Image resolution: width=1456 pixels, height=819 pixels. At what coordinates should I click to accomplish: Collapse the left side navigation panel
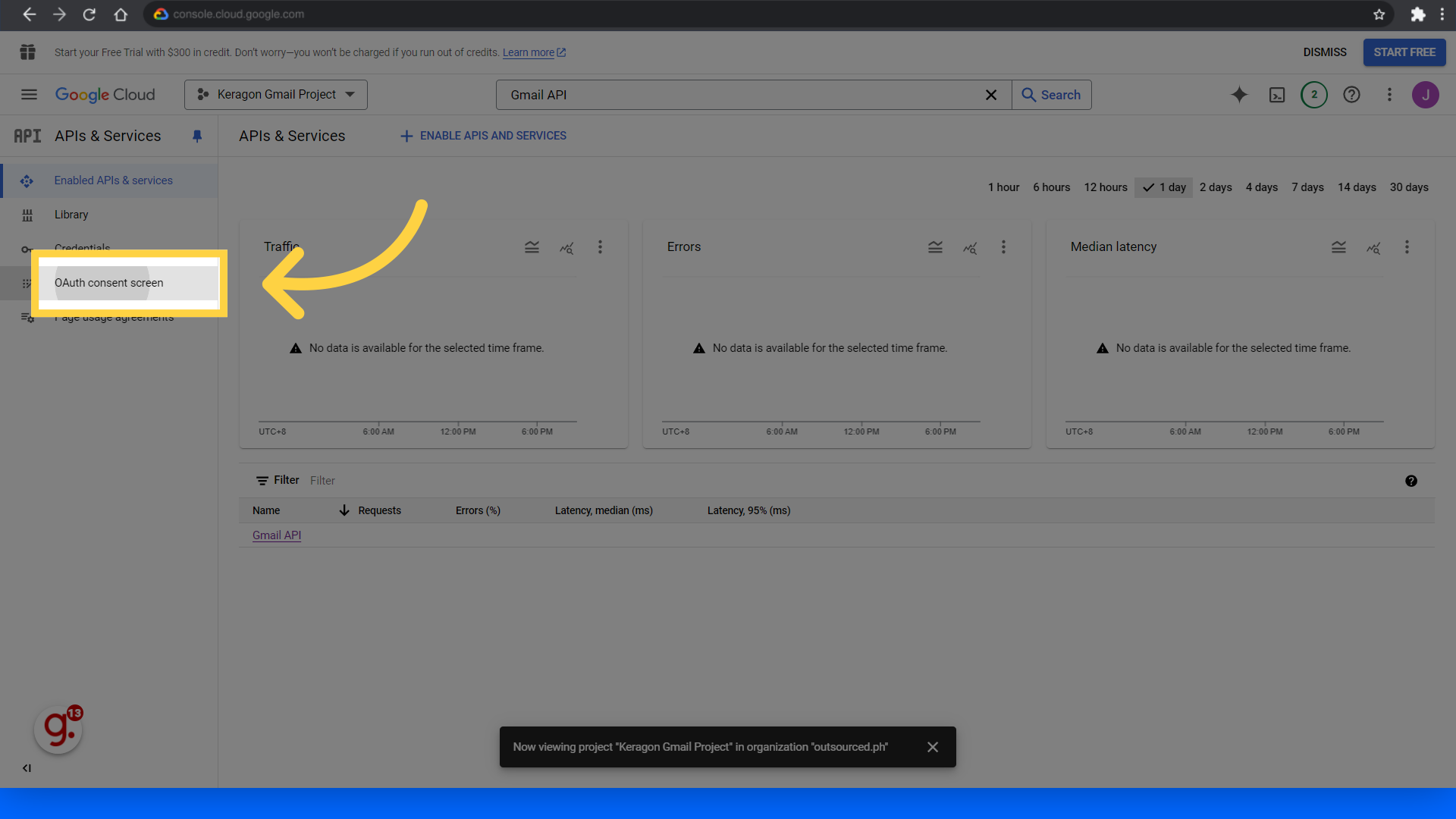point(27,768)
